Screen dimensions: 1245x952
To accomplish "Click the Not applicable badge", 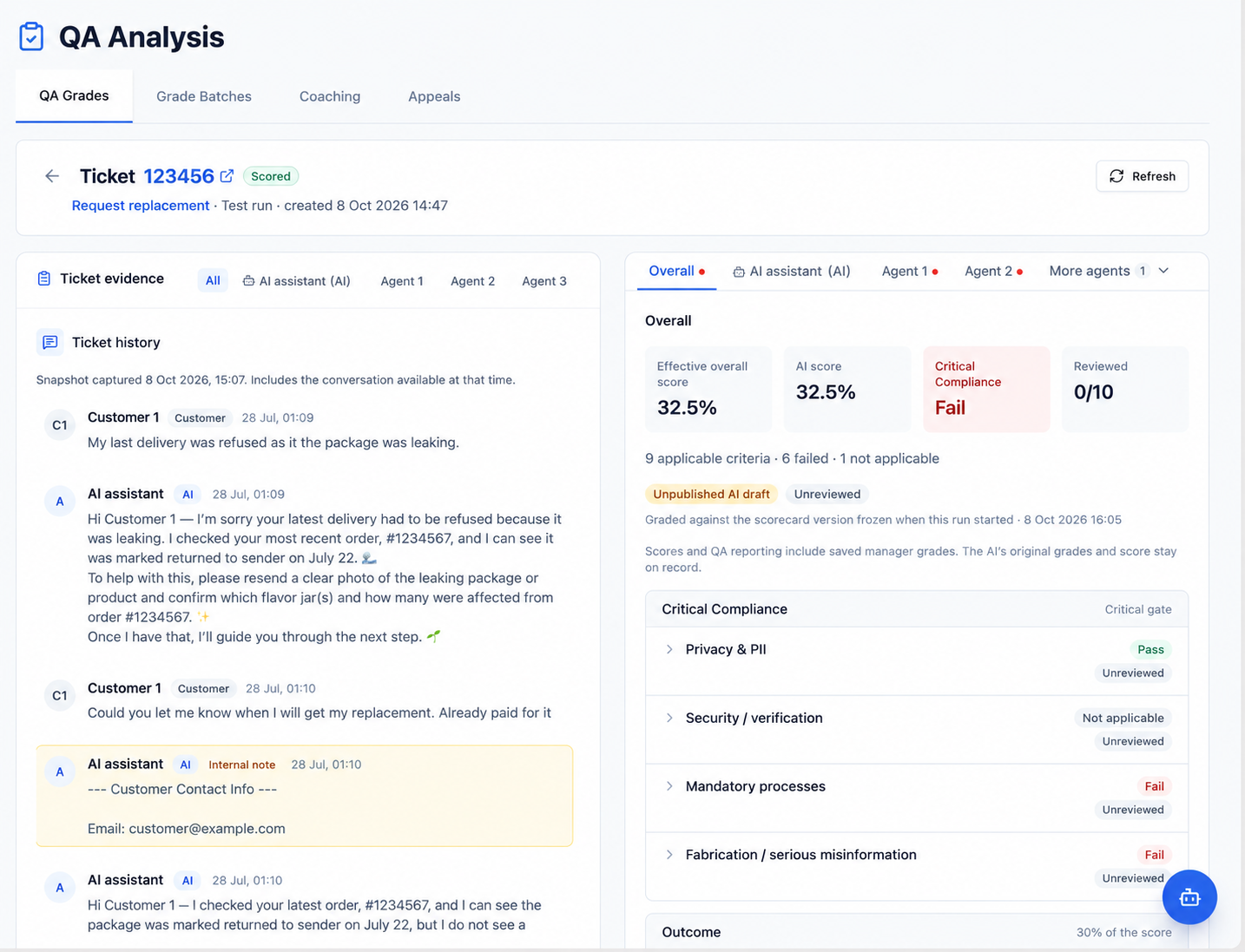I will tap(1123, 718).
